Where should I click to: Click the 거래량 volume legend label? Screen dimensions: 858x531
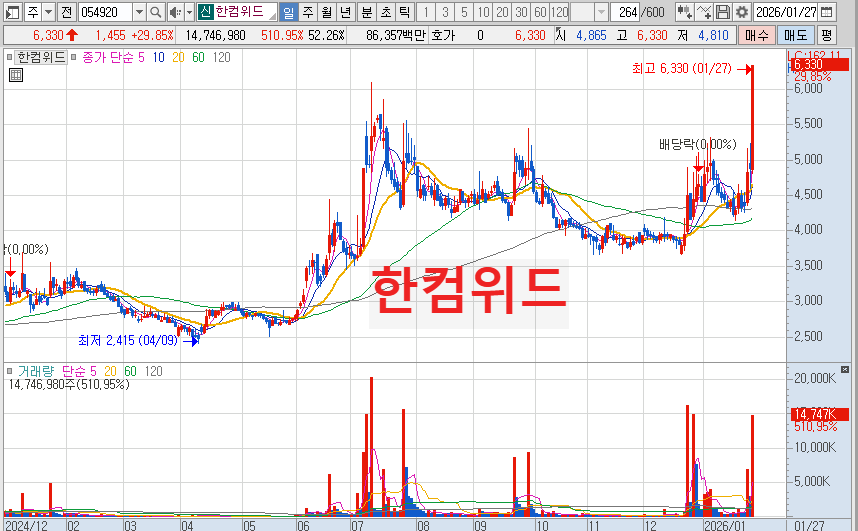[36, 371]
